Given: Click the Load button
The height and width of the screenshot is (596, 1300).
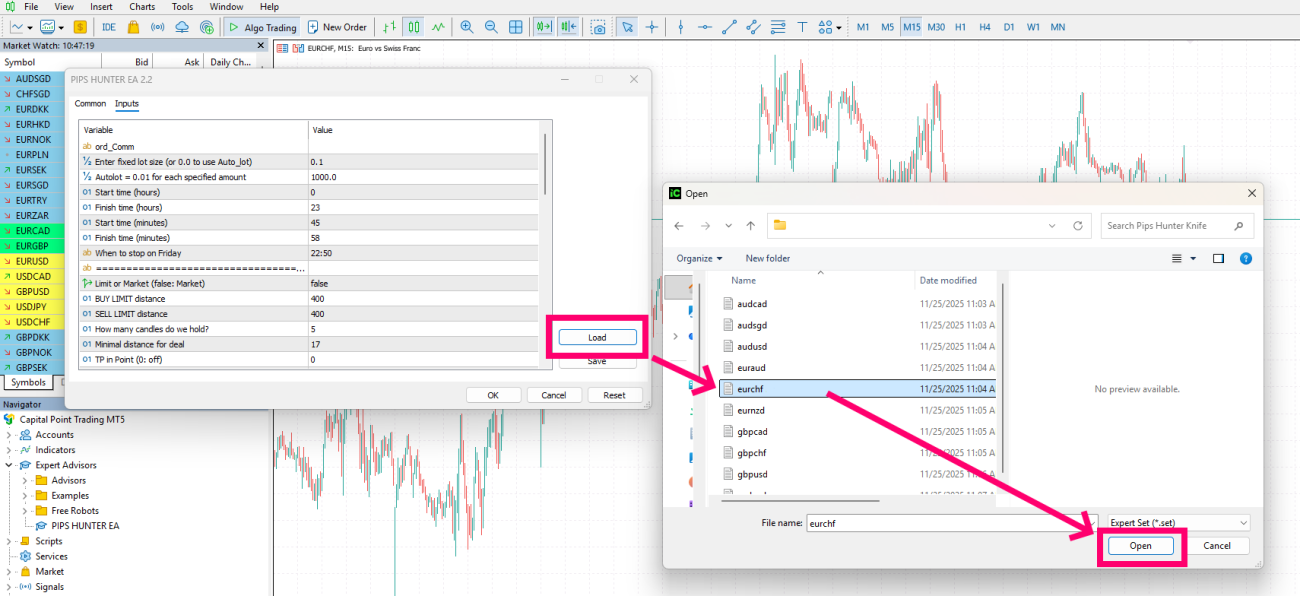Looking at the screenshot, I should (x=596, y=338).
